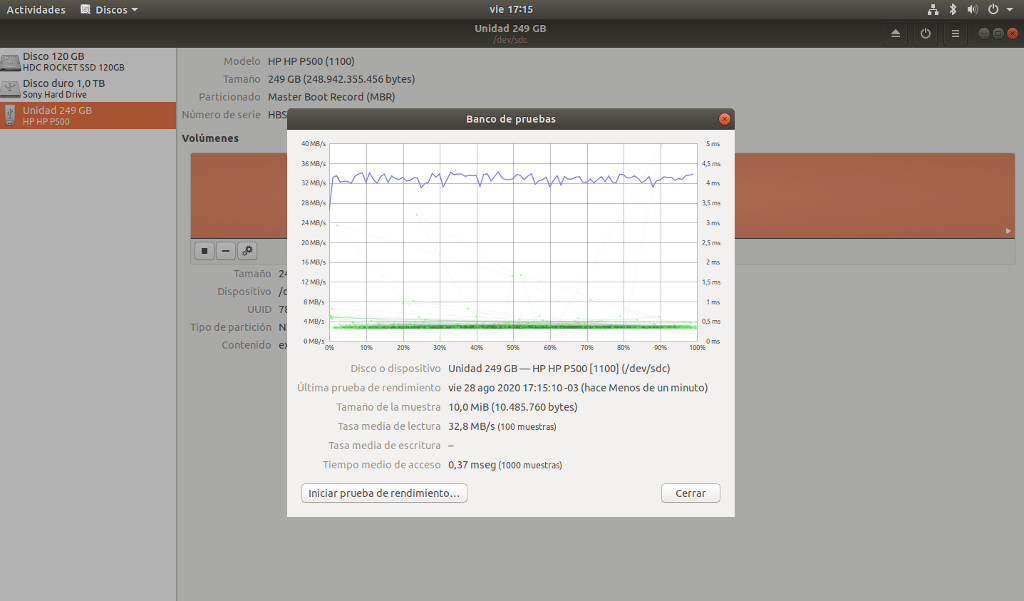The image size is (1024, 601).
Task: Click the network status icon
Action: coord(932,9)
